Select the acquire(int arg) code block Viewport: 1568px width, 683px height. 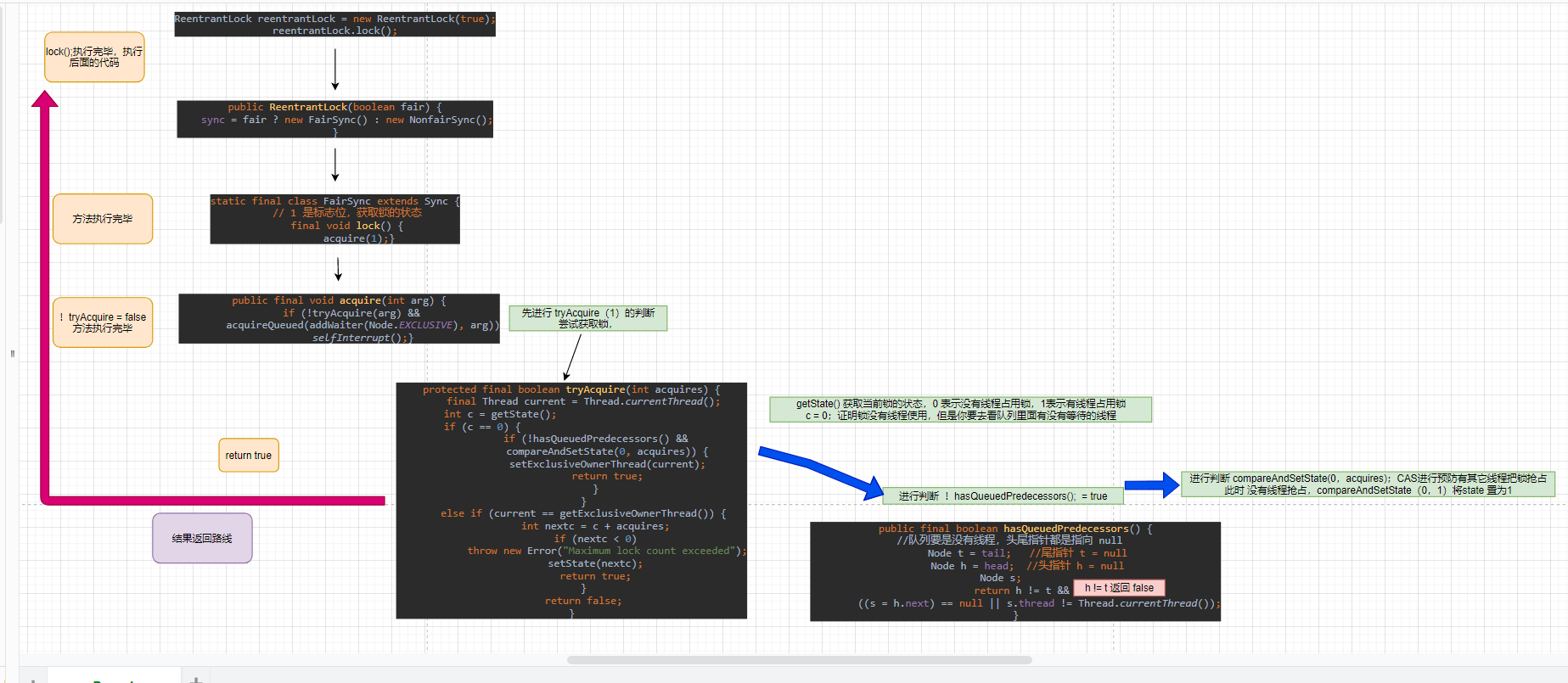(339, 318)
